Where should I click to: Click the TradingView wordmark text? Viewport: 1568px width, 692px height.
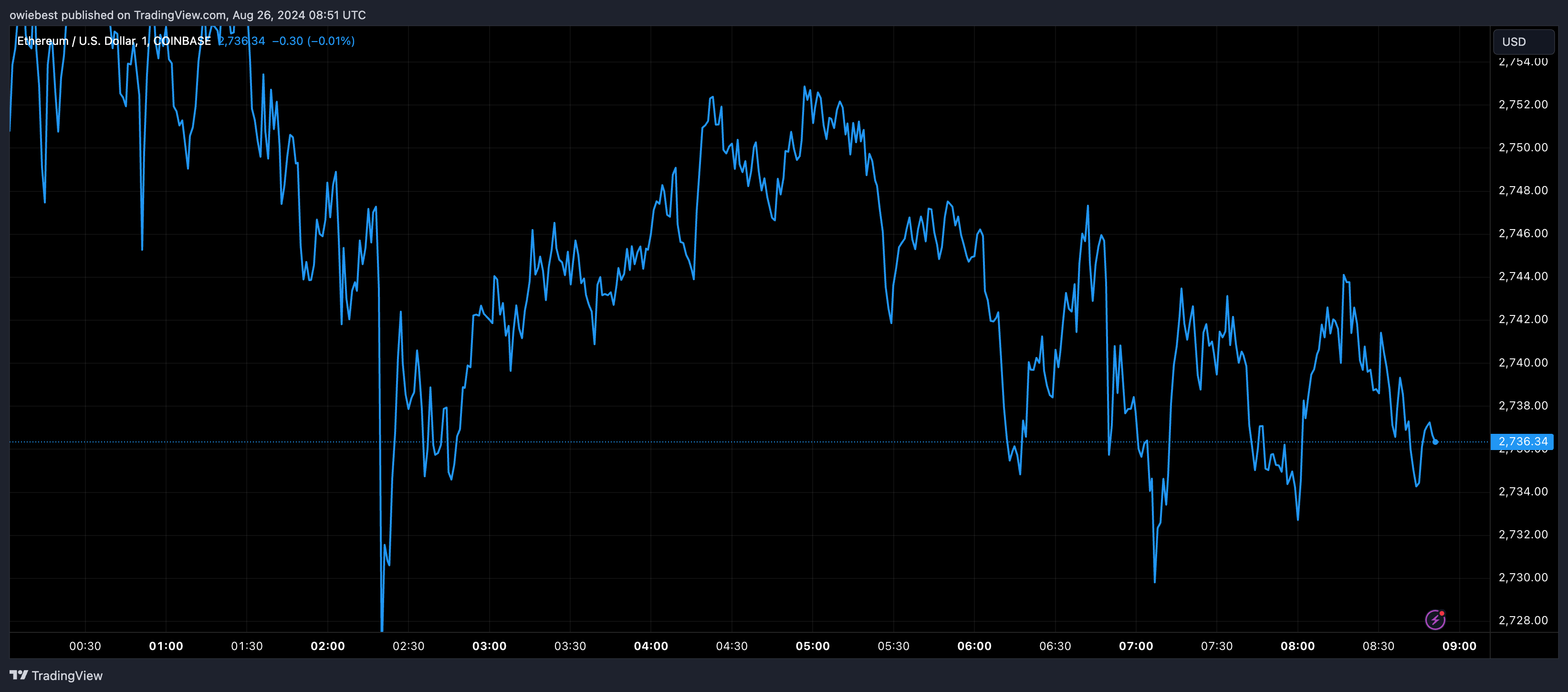click(x=67, y=676)
